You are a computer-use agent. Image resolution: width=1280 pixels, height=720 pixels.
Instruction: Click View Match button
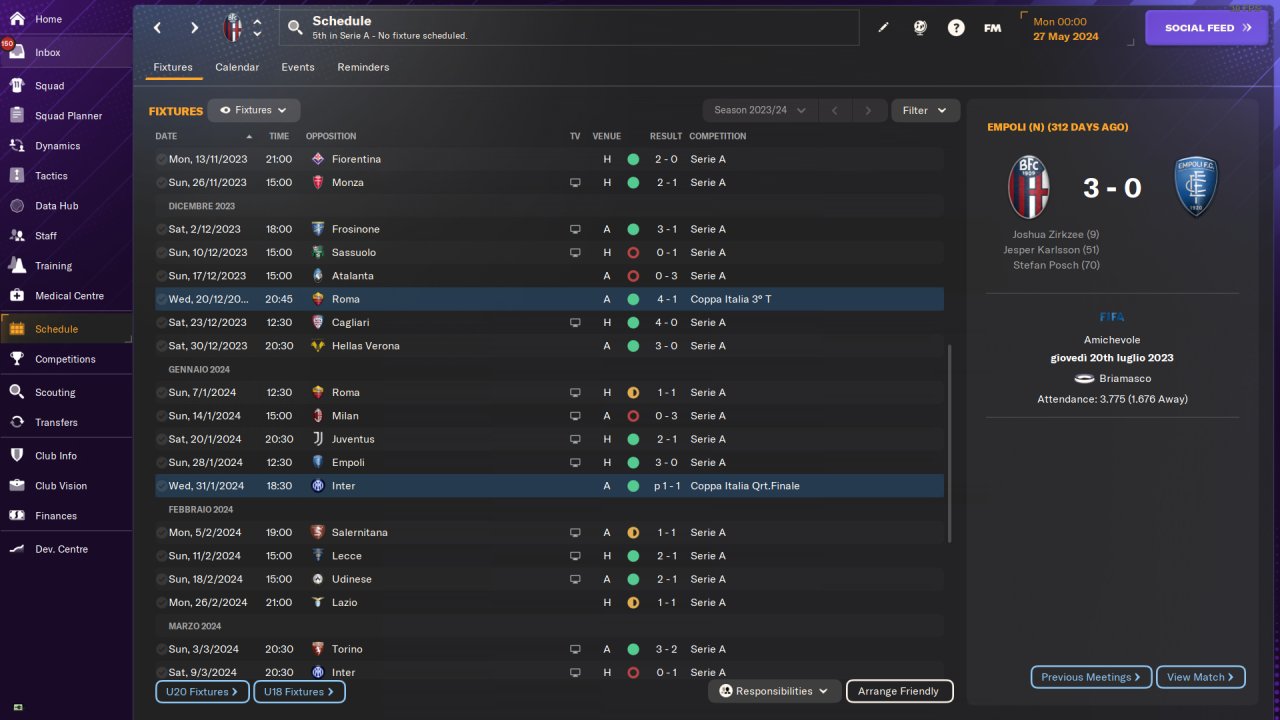(x=1200, y=677)
